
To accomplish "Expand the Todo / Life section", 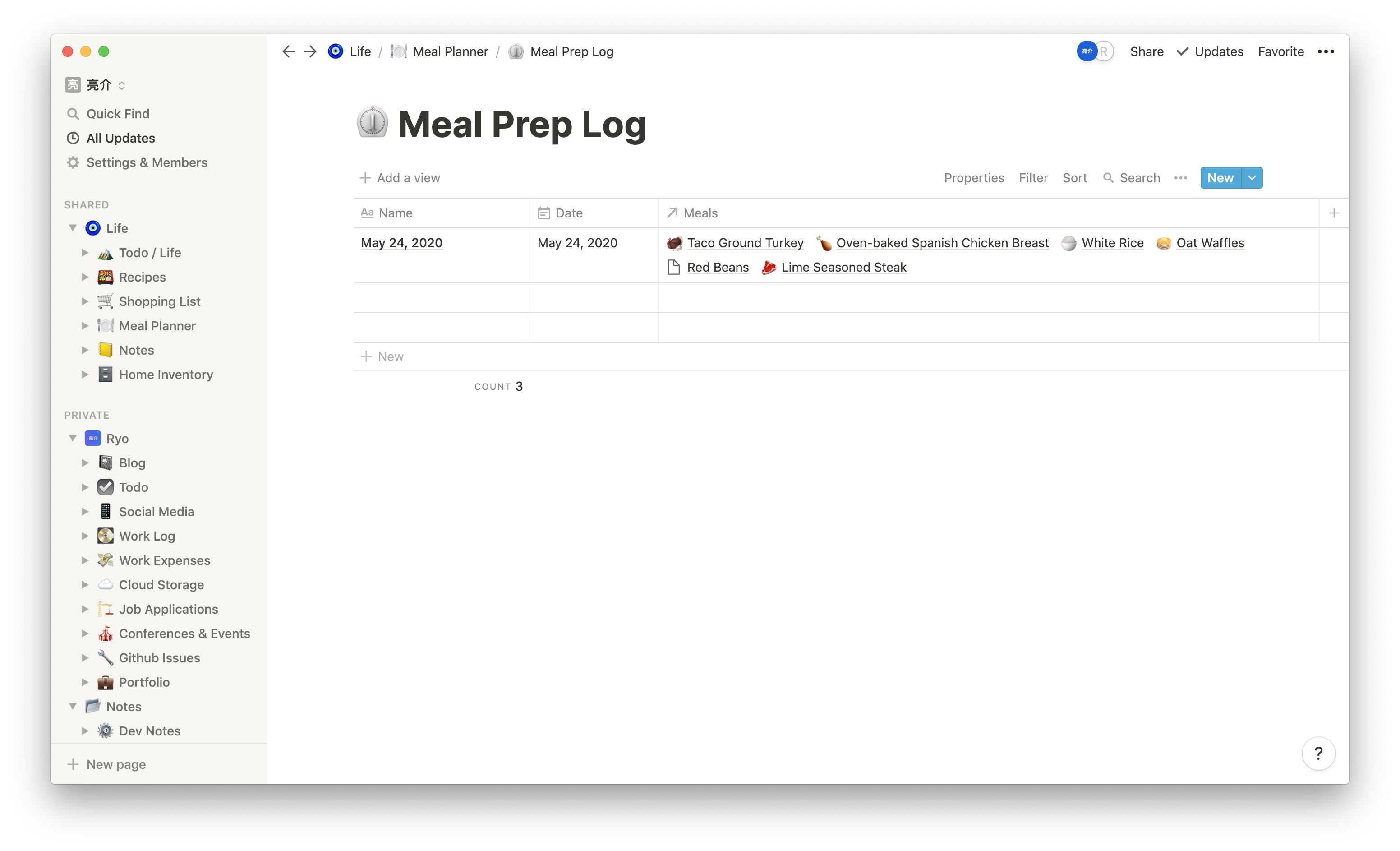I will tap(85, 252).
